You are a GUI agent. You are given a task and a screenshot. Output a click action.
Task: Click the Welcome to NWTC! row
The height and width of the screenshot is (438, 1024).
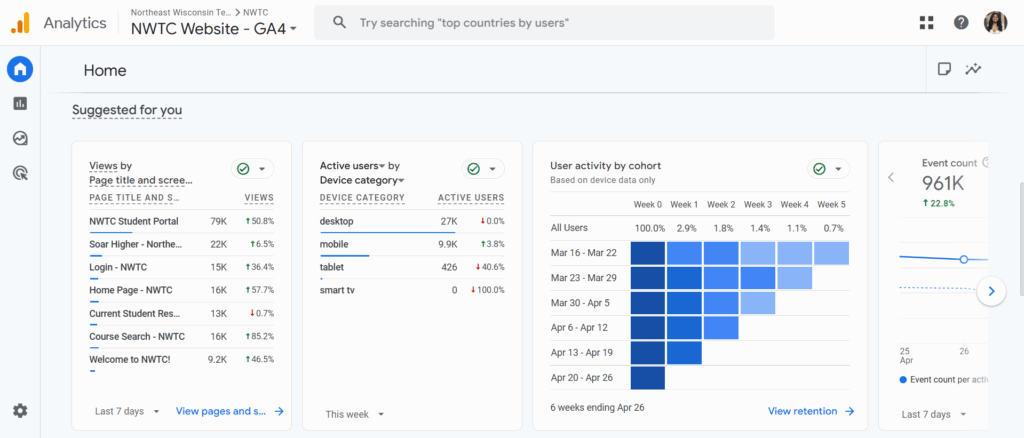click(182, 360)
